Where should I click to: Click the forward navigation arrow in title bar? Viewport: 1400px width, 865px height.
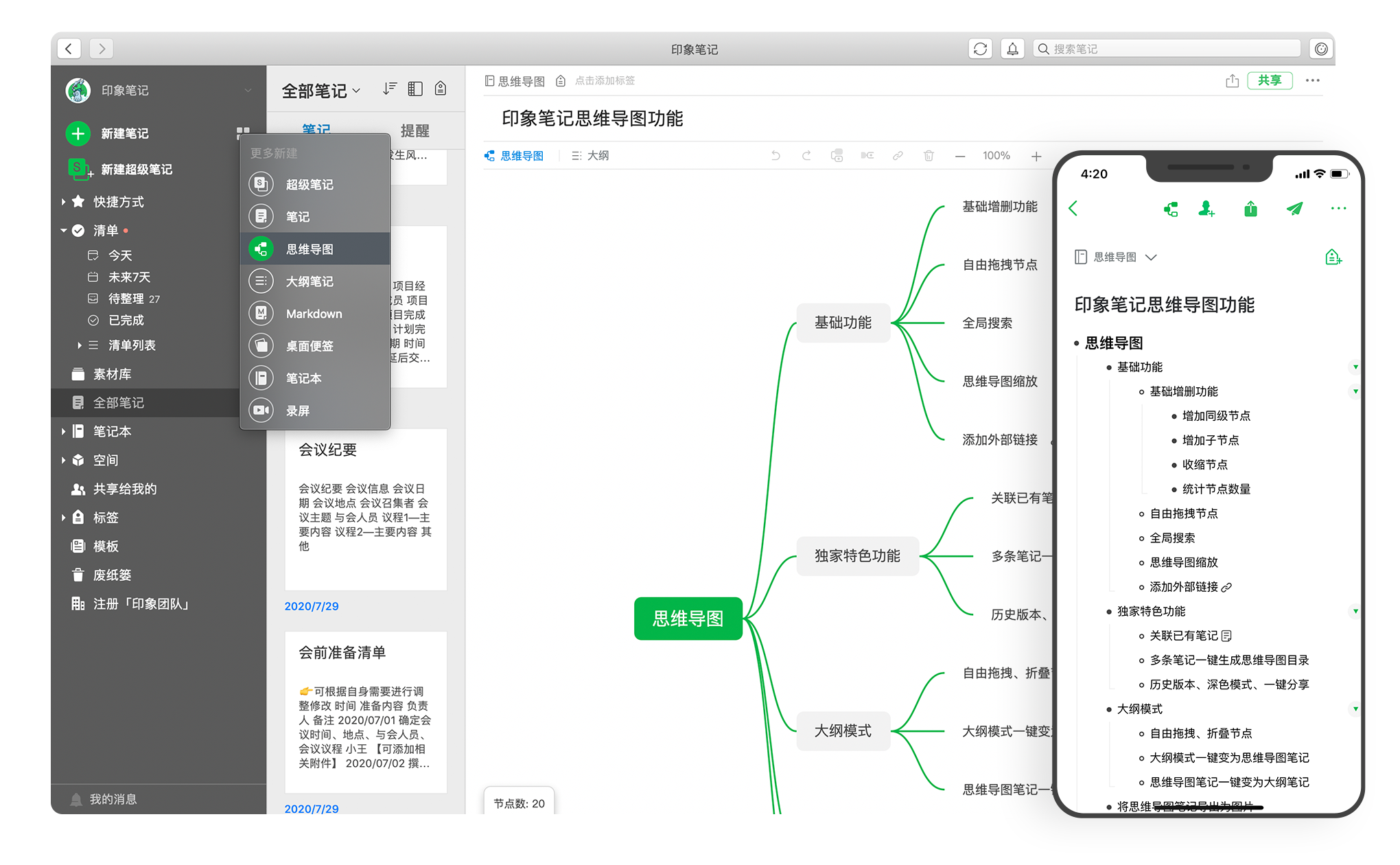[102, 49]
